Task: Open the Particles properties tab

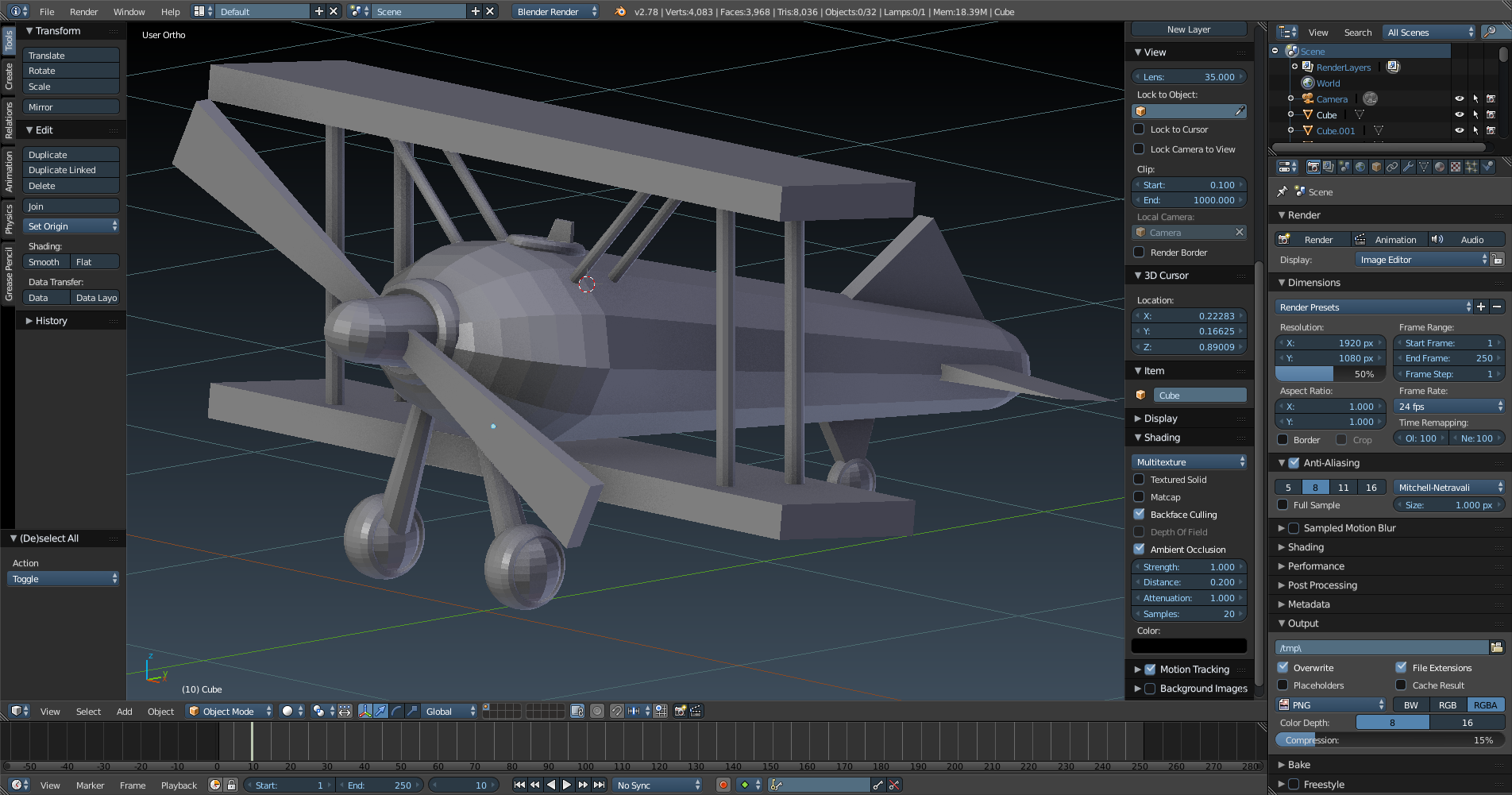Action: coord(1471,167)
